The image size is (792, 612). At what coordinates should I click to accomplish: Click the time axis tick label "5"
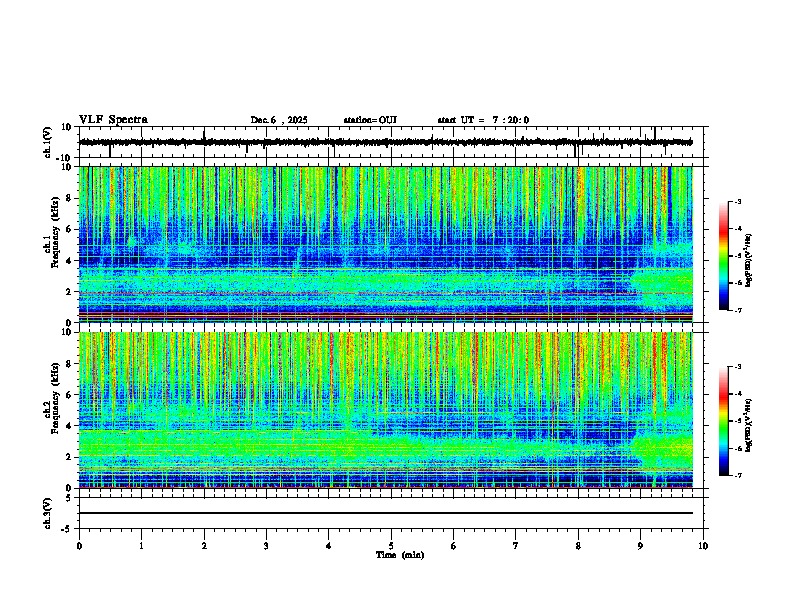click(x=391, y=546)
